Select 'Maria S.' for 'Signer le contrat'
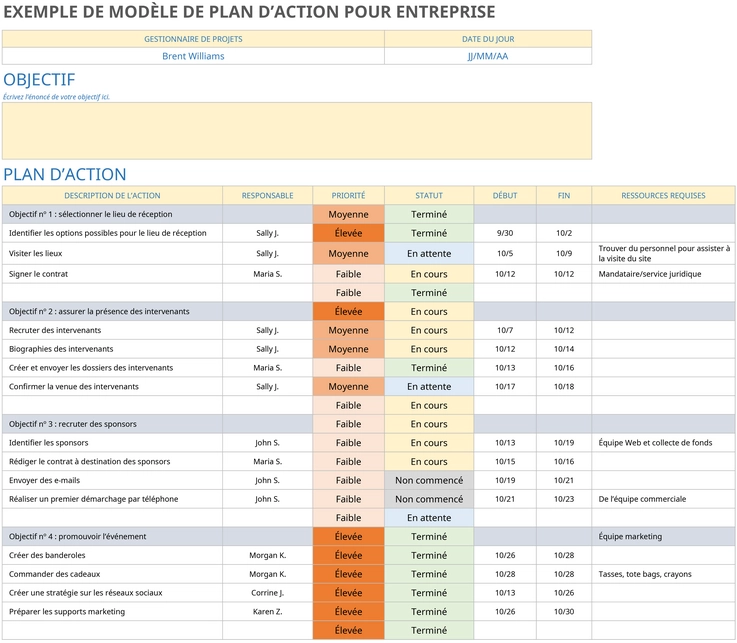The height and width of the screenshot is (643, 737). (267, 274)
